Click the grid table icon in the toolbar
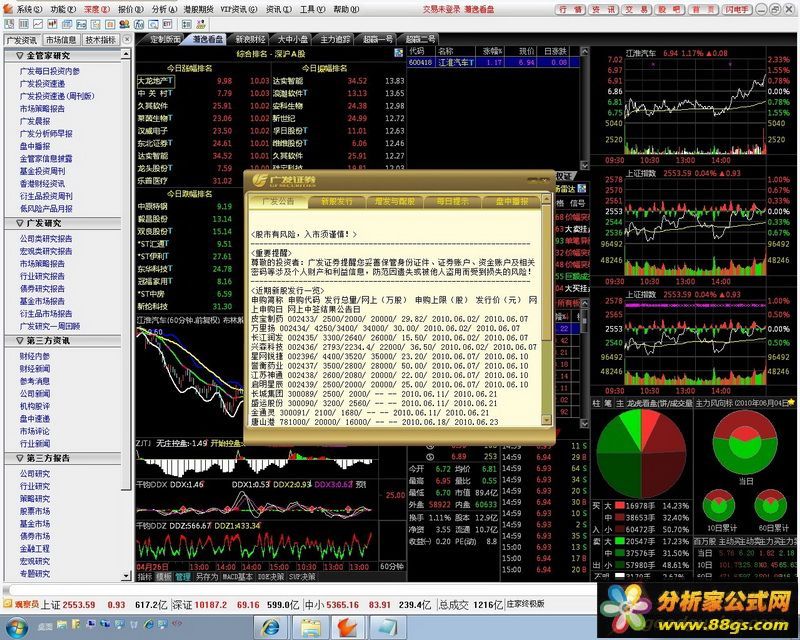800x640 pixels. tap(23, 24)
